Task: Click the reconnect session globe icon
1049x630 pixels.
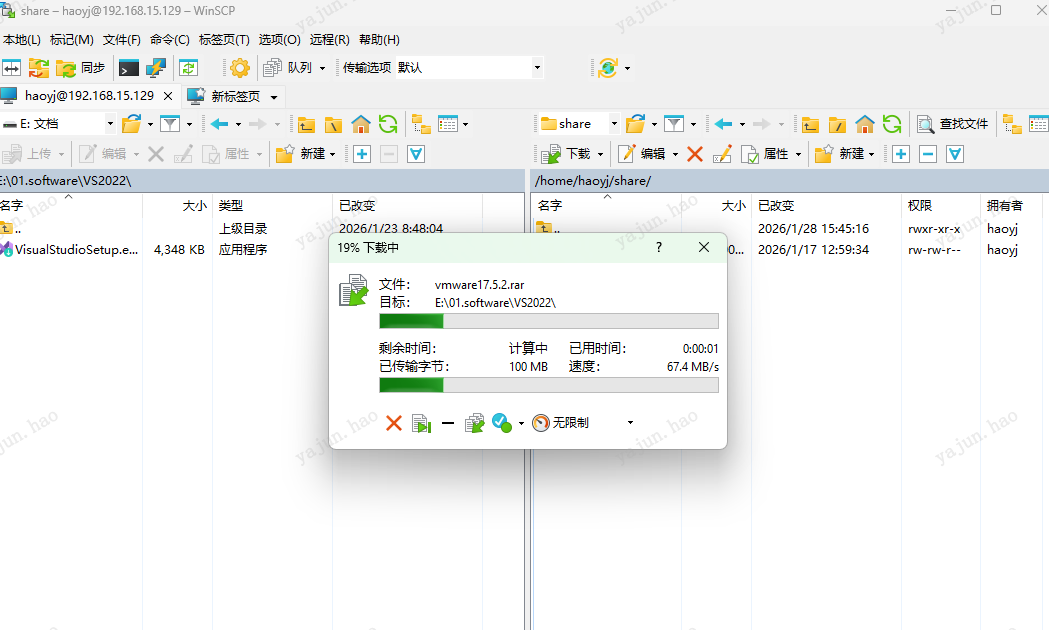Action: coord(607,68)
